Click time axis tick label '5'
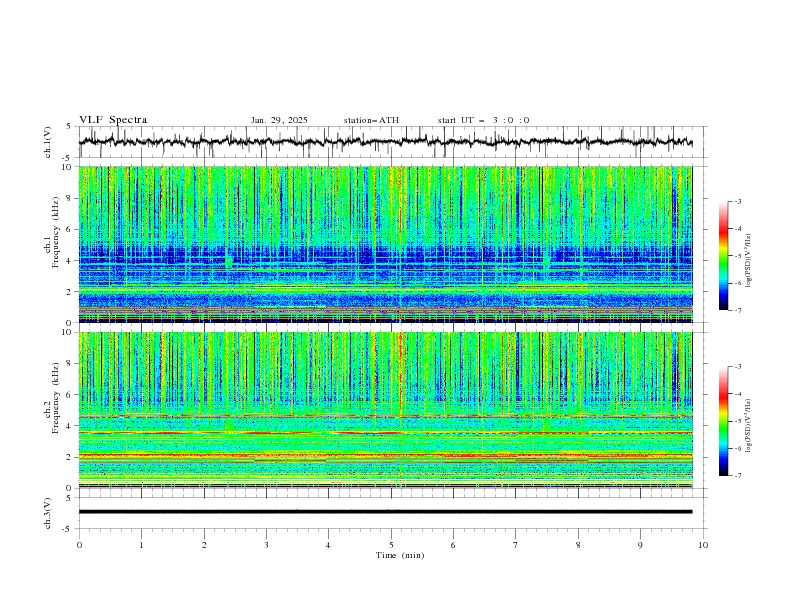The height and width of the screenshot is (612, 792). click(x=391, y=545)
